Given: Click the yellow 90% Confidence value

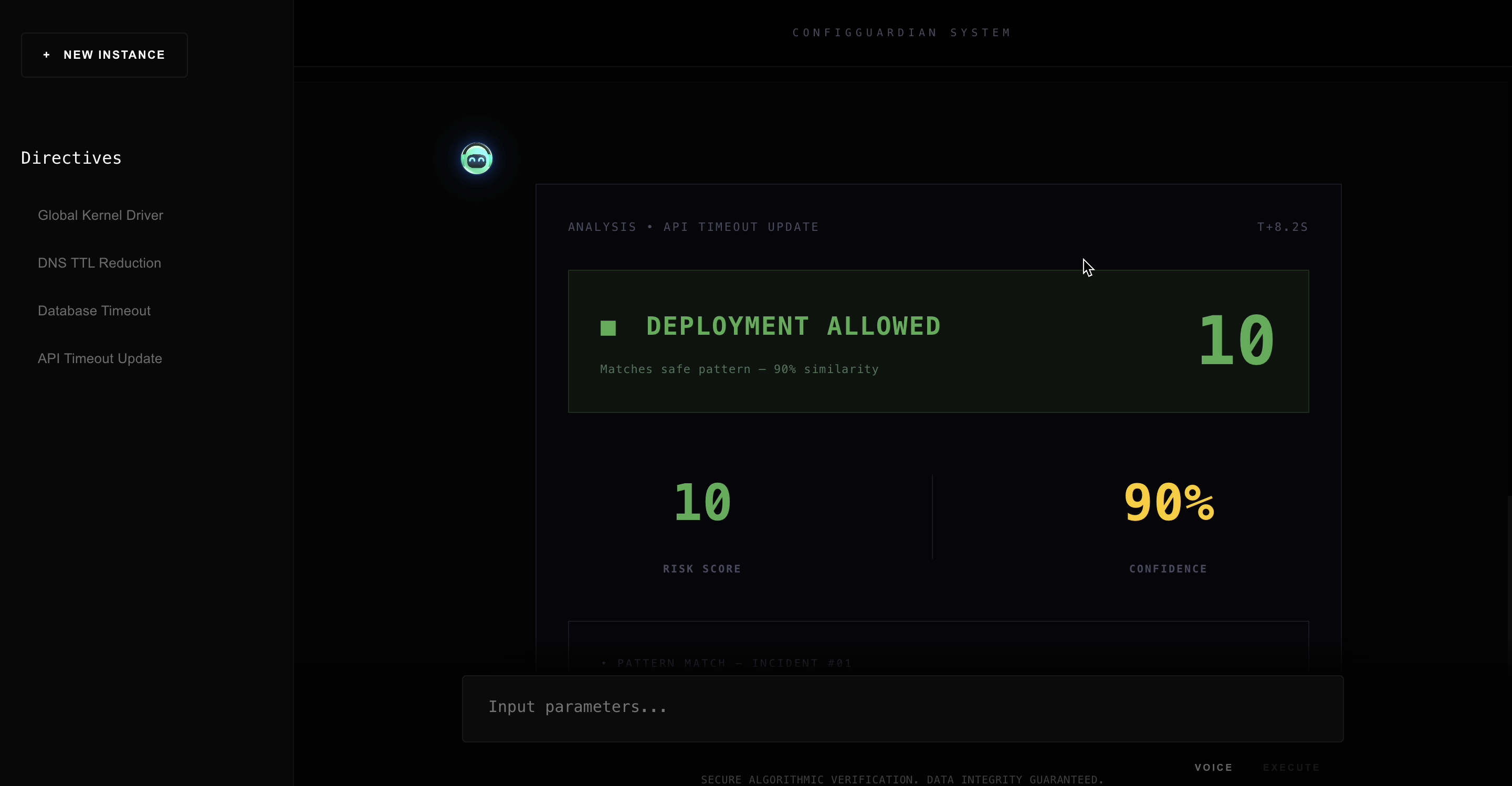Looking at the screenshot, I should click(x=1168, y=502).
